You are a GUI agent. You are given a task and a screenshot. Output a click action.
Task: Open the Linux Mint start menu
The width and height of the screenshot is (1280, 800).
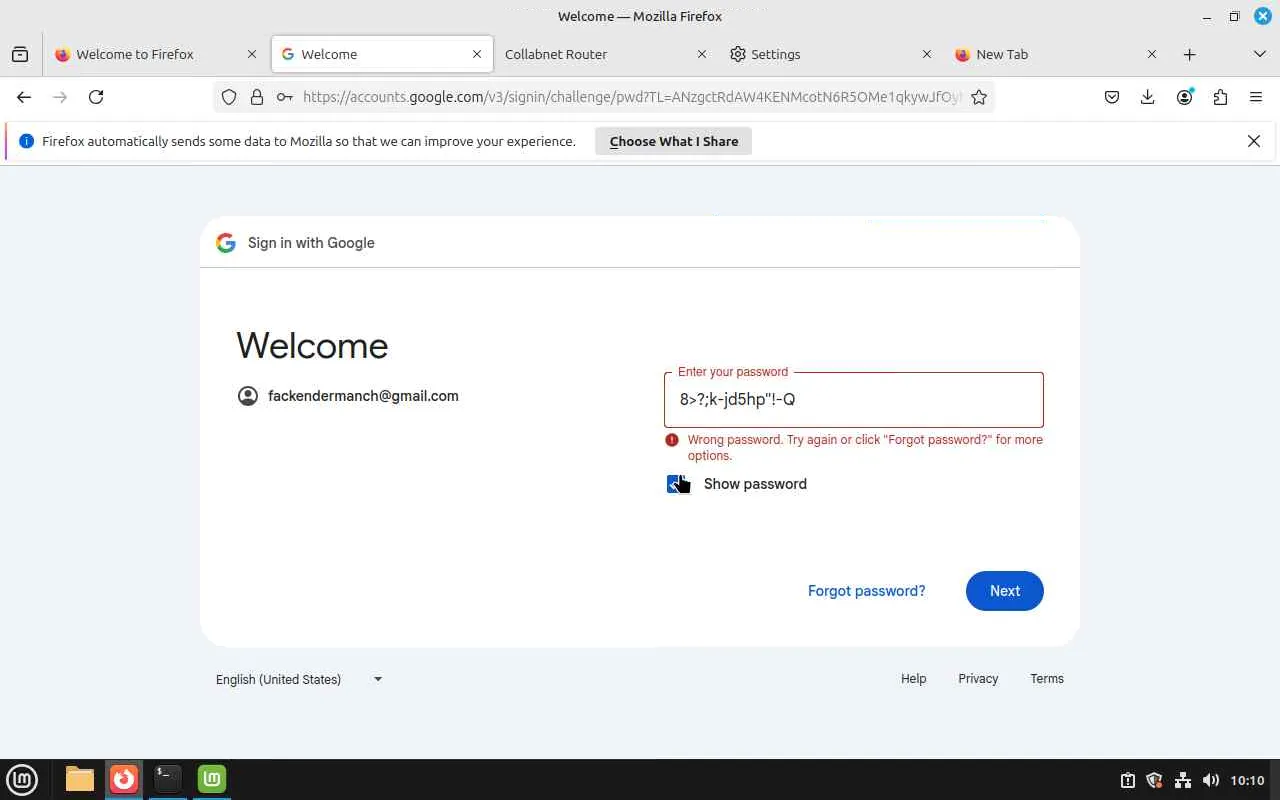click(22, 779)
